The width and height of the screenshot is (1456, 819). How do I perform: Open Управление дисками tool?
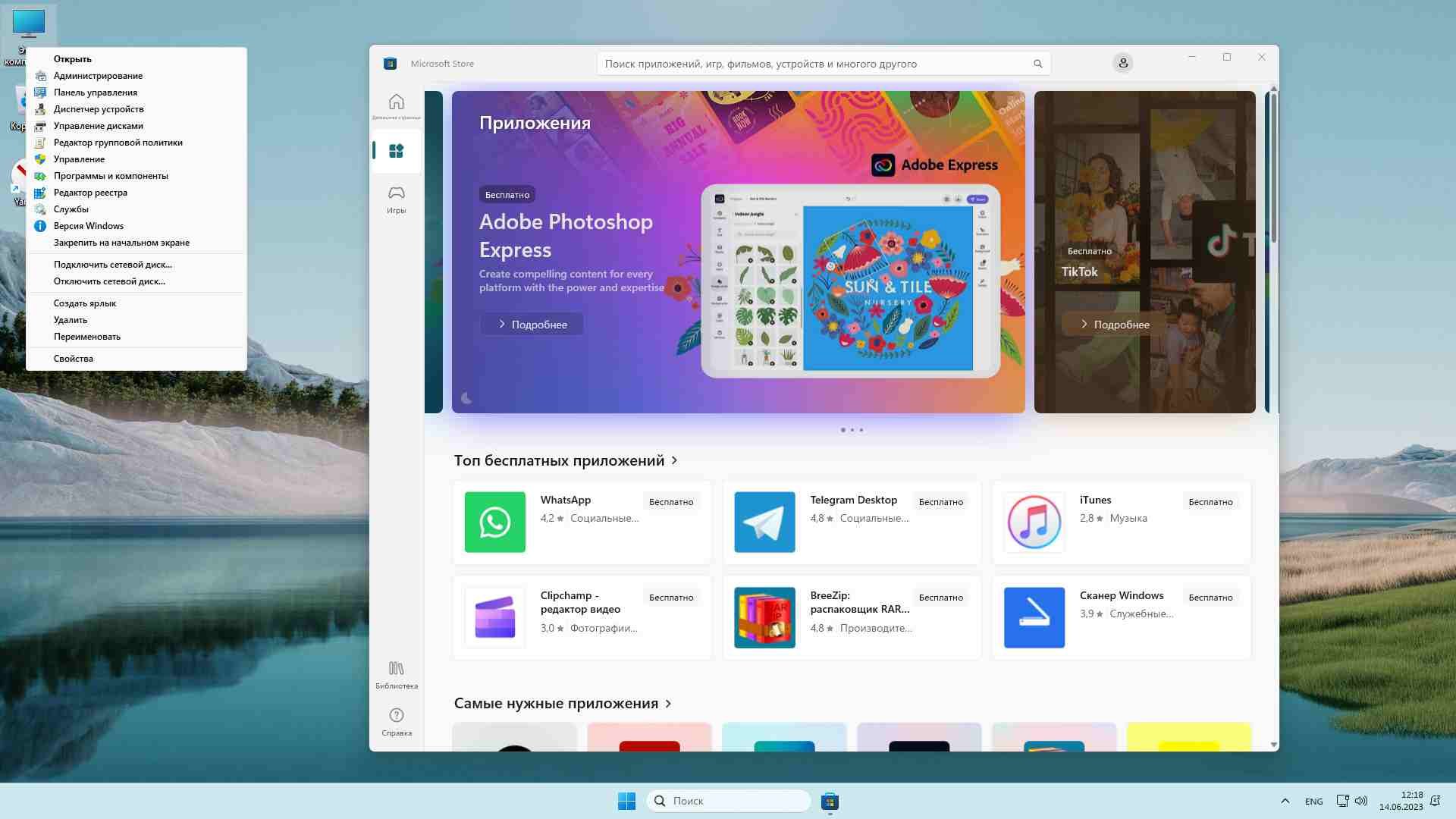pos(98,125)
